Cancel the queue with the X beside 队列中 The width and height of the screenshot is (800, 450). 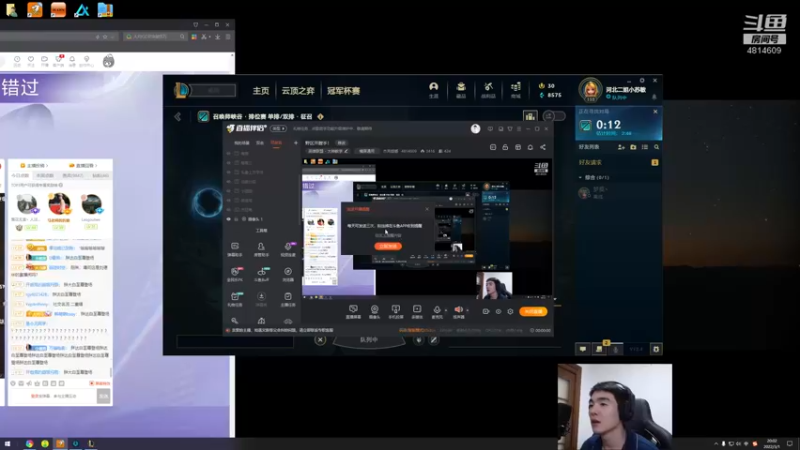(320, 339)
